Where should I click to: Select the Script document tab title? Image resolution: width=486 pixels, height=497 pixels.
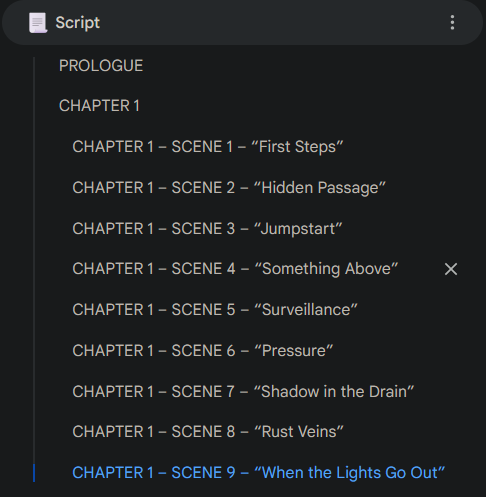point(77,23)
